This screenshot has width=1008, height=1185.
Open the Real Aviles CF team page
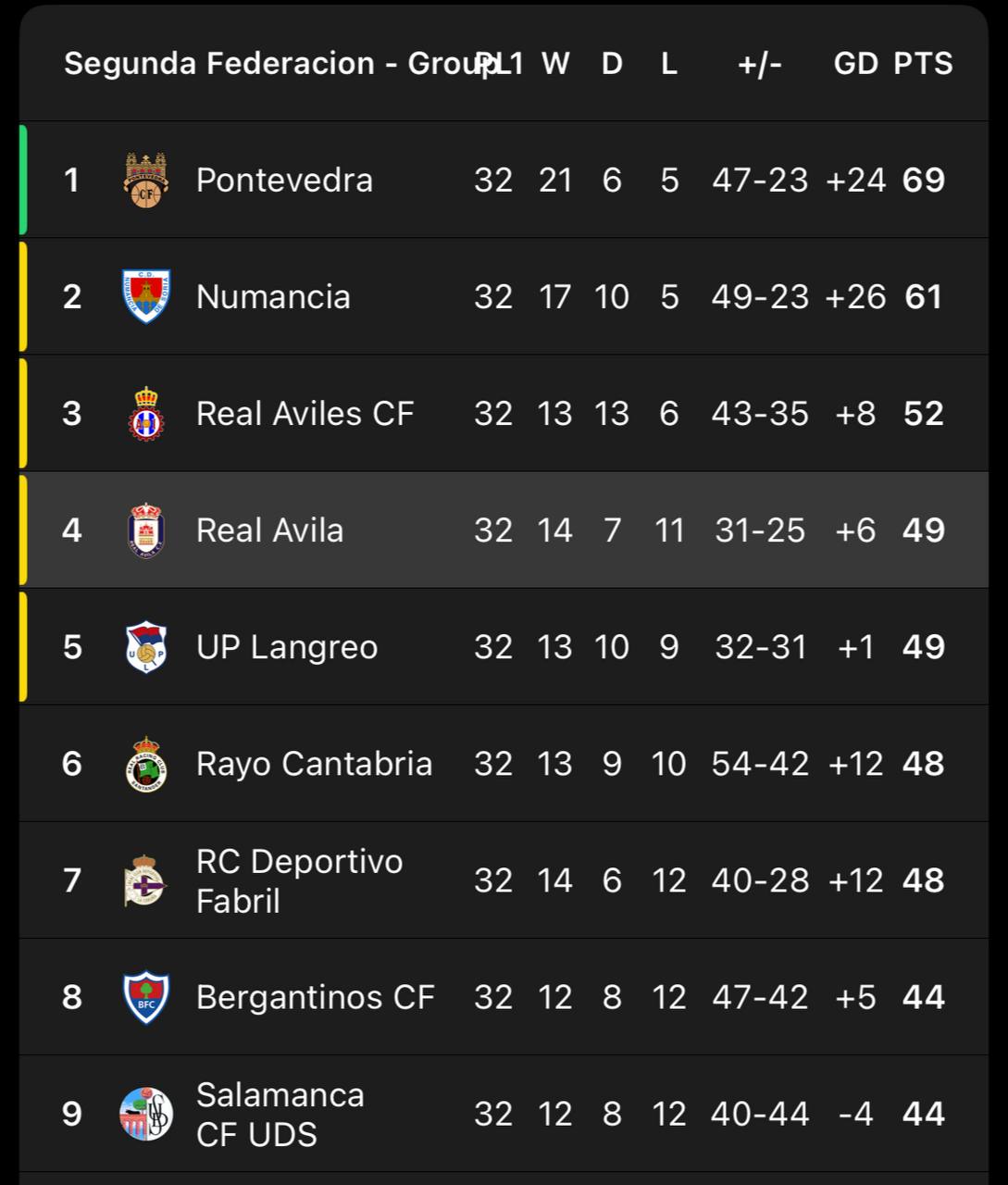click(x=305, y=413)
